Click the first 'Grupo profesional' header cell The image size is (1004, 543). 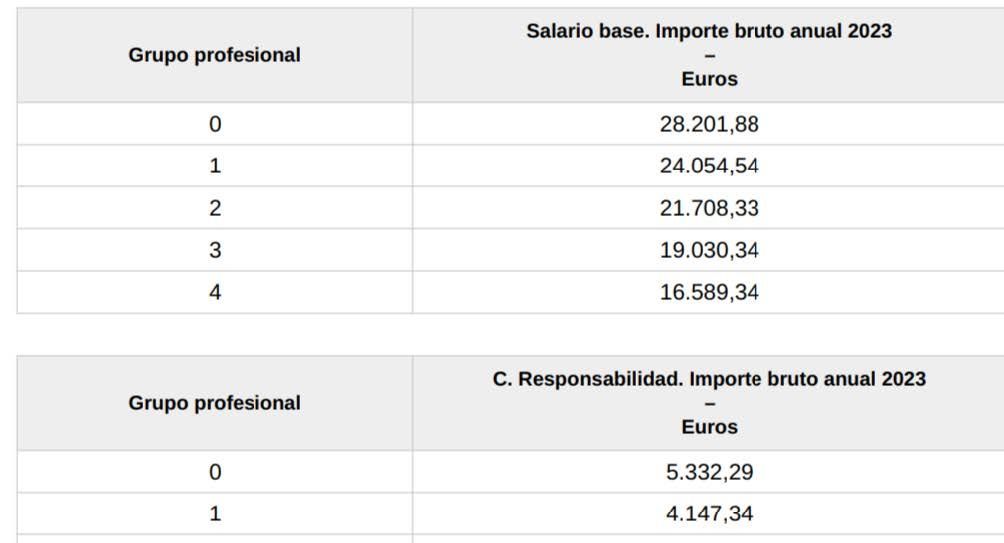pos(215,55)
